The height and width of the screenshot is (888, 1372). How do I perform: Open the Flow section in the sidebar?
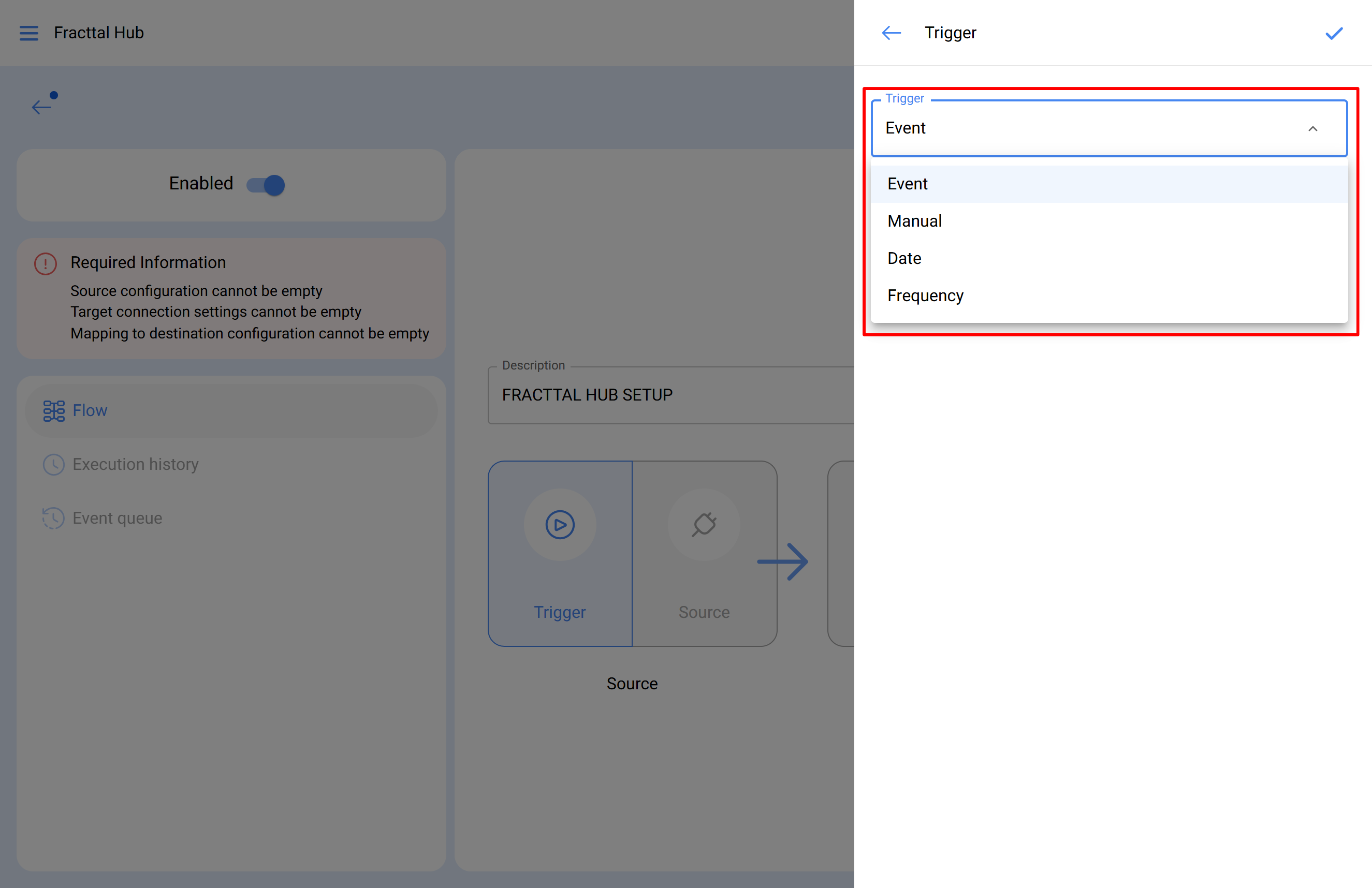coord(90,410)
